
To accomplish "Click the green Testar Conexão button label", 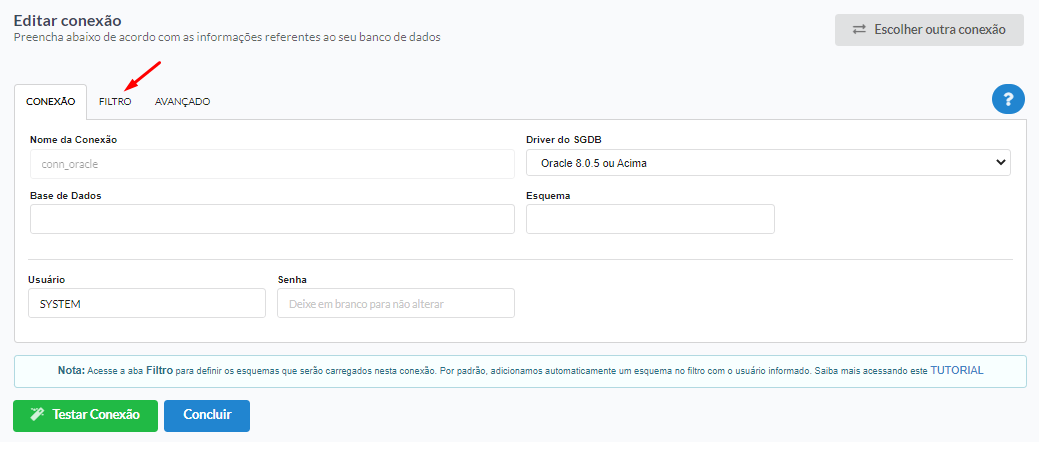I will pos(96,415).
